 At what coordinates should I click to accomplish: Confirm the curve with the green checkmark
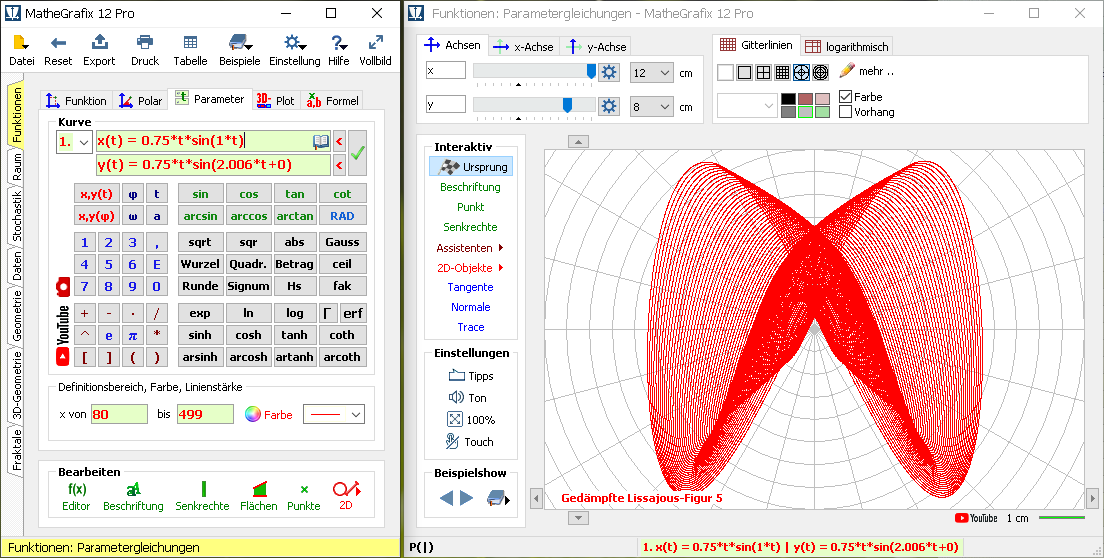point(358,153)
